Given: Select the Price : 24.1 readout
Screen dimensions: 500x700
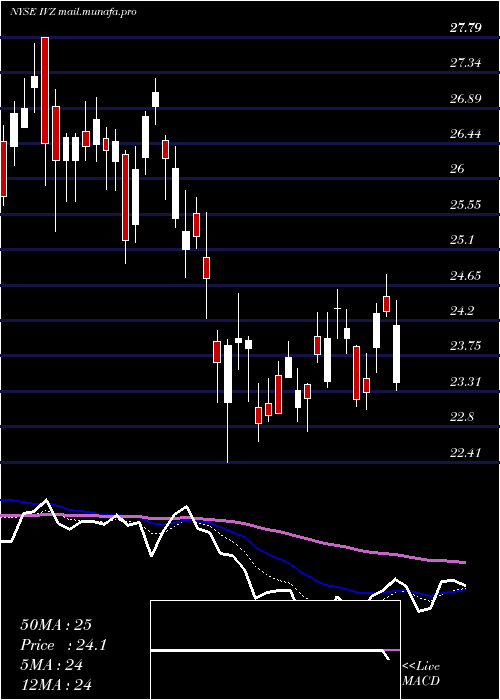Looking at the screenshot, I should (x=63, y=645).
